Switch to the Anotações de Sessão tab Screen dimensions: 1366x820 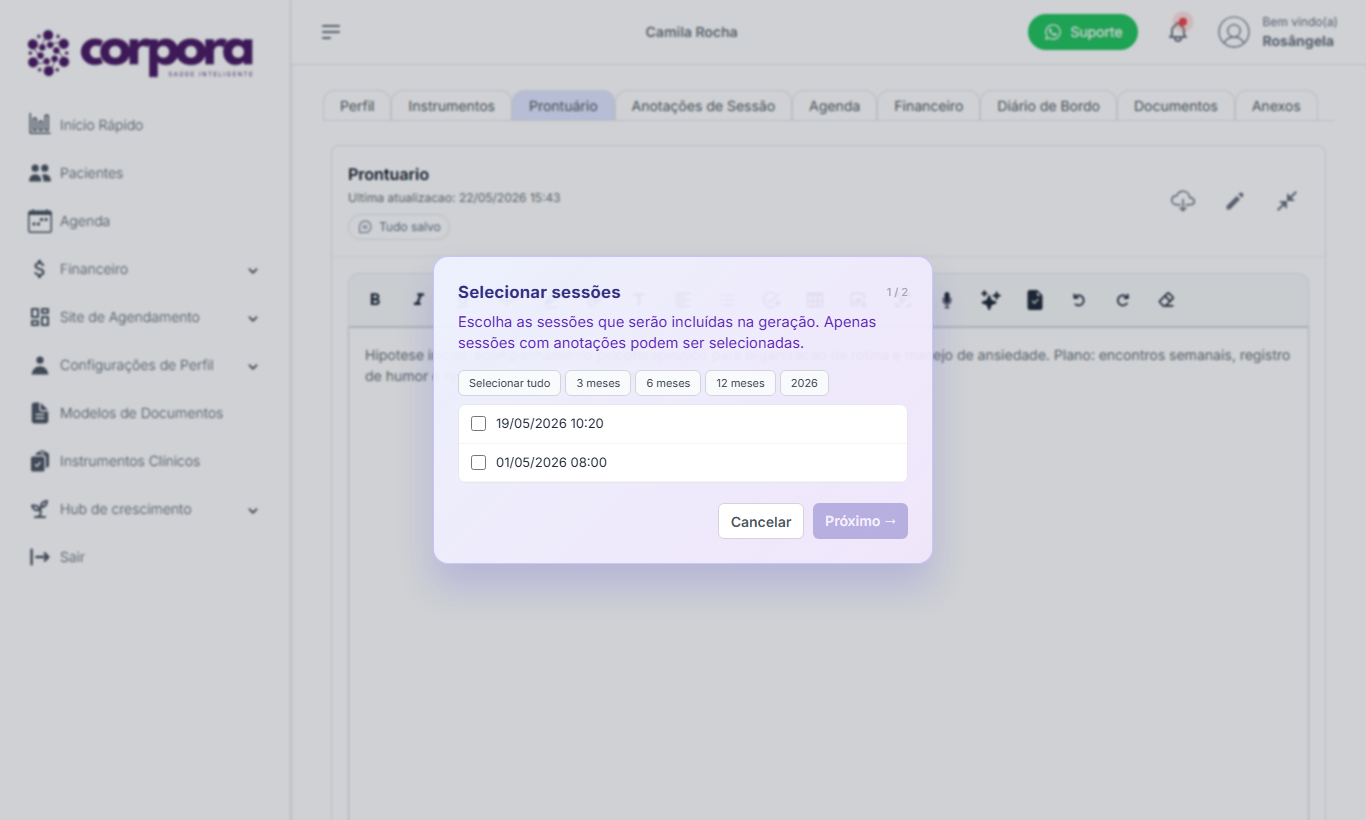703,106
